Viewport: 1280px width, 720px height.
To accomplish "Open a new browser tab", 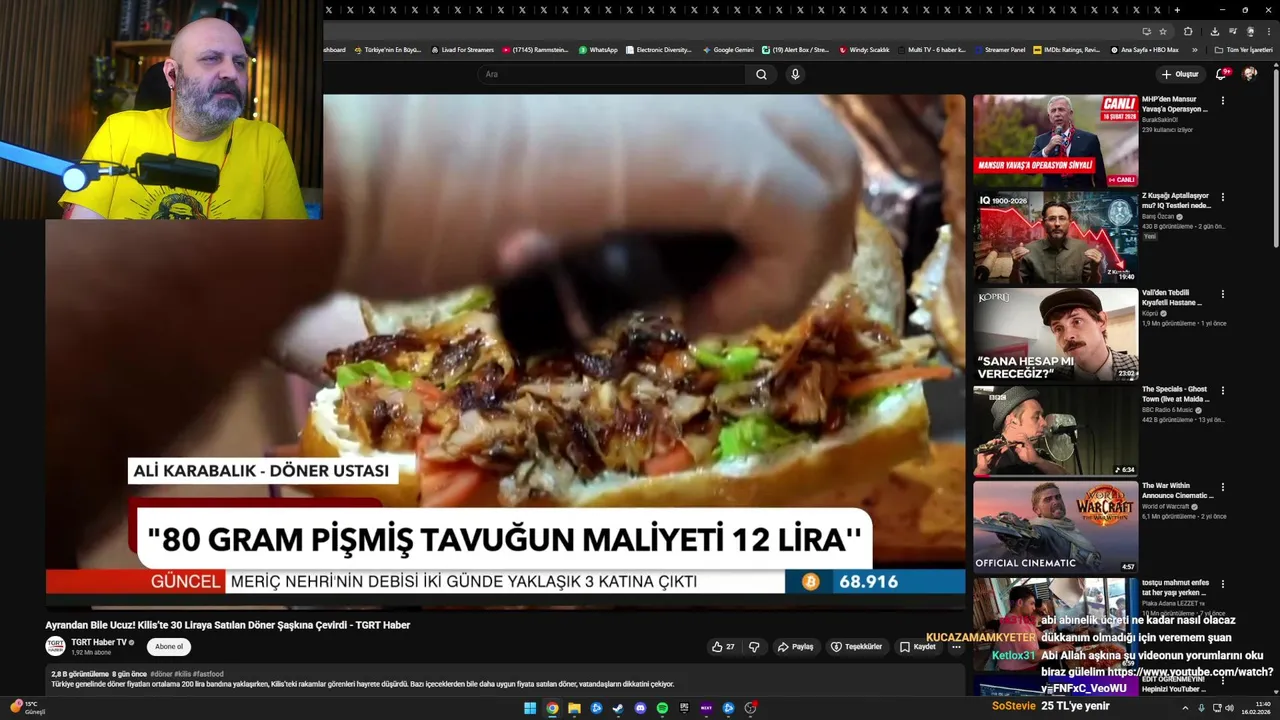I will point(1177,10).
